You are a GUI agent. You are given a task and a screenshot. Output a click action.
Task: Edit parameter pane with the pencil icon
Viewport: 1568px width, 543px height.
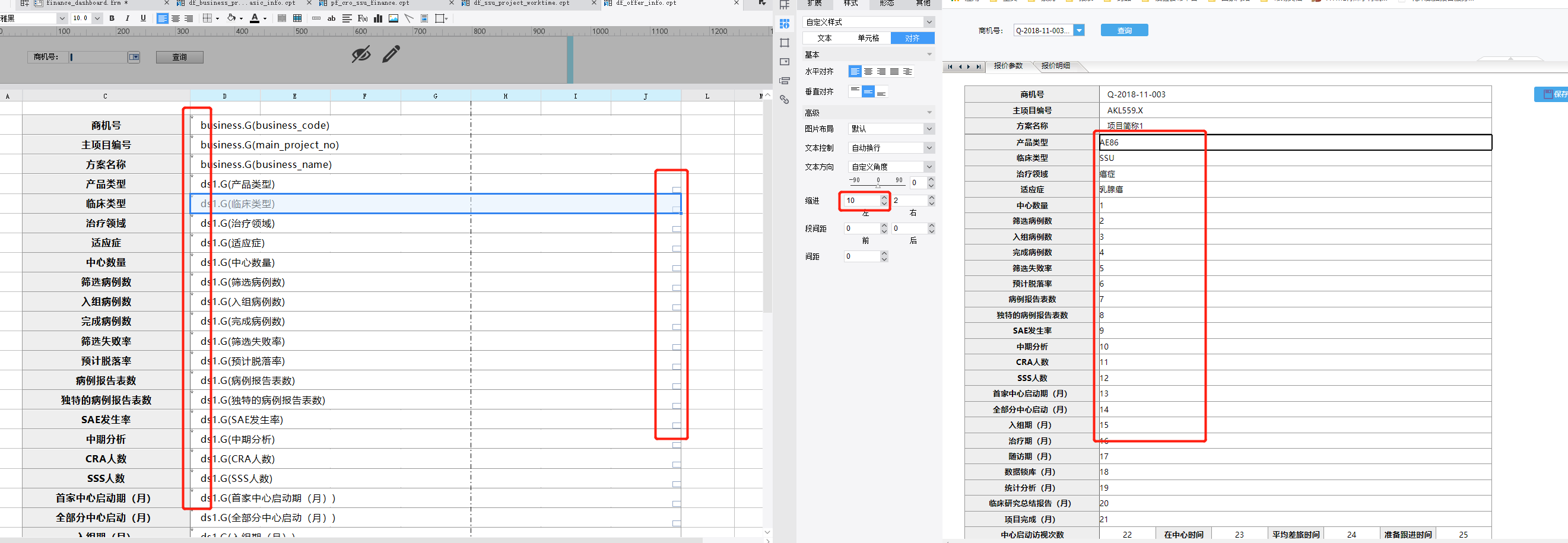[x=391, y=54]
